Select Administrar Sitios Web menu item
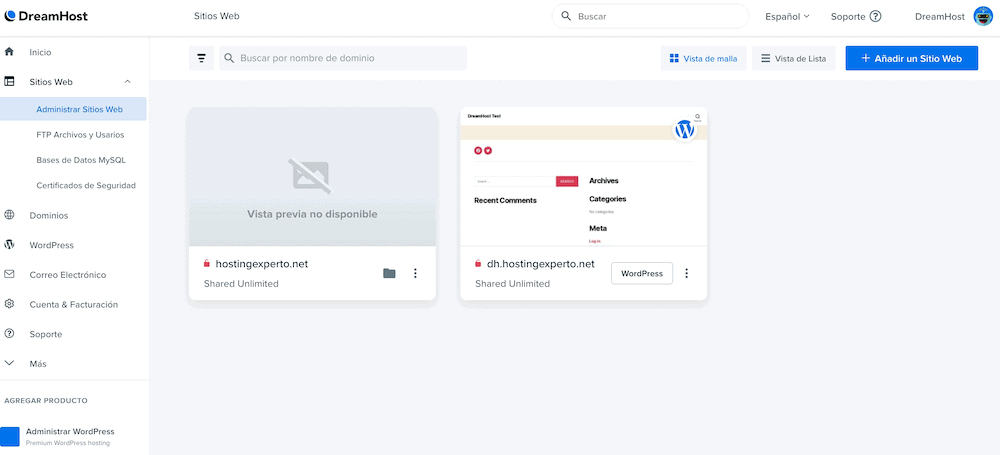Viewport: 1000px width, 455px height. pyautogui.click(x=73, y=109)
